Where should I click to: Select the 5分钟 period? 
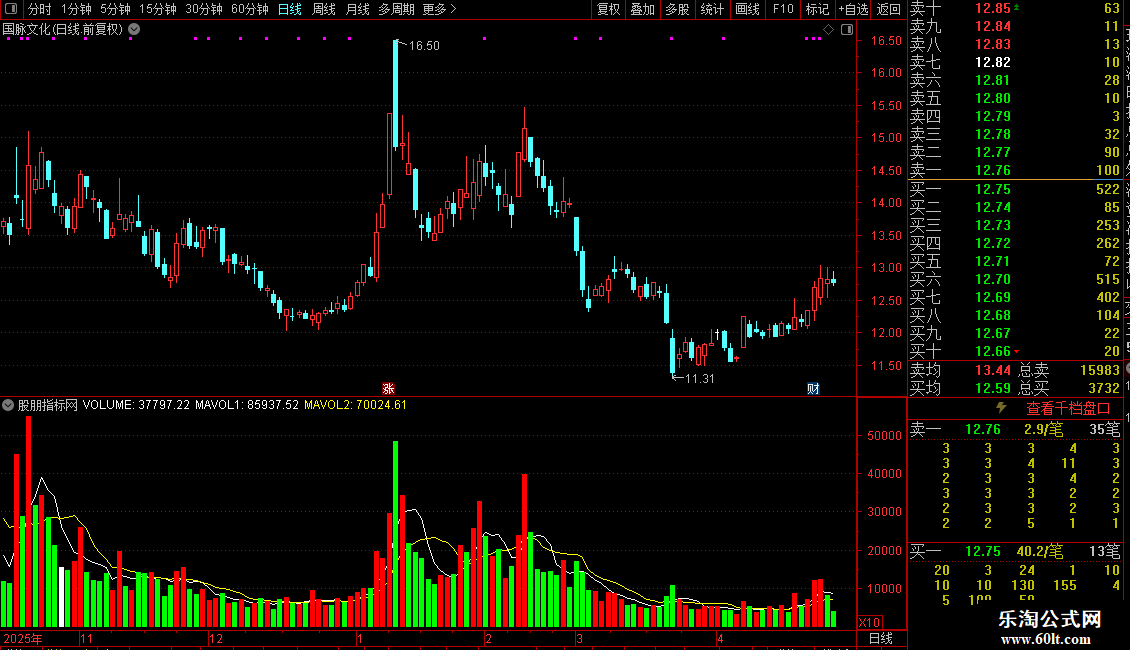(x=115, y=9)
